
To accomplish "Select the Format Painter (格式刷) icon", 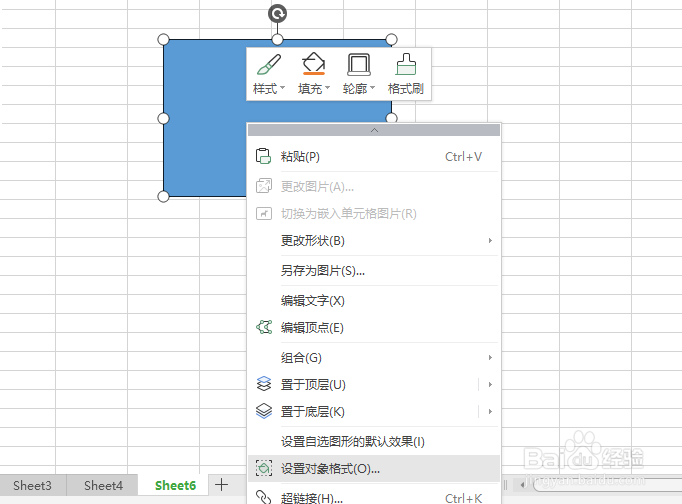I will (406, 64).
